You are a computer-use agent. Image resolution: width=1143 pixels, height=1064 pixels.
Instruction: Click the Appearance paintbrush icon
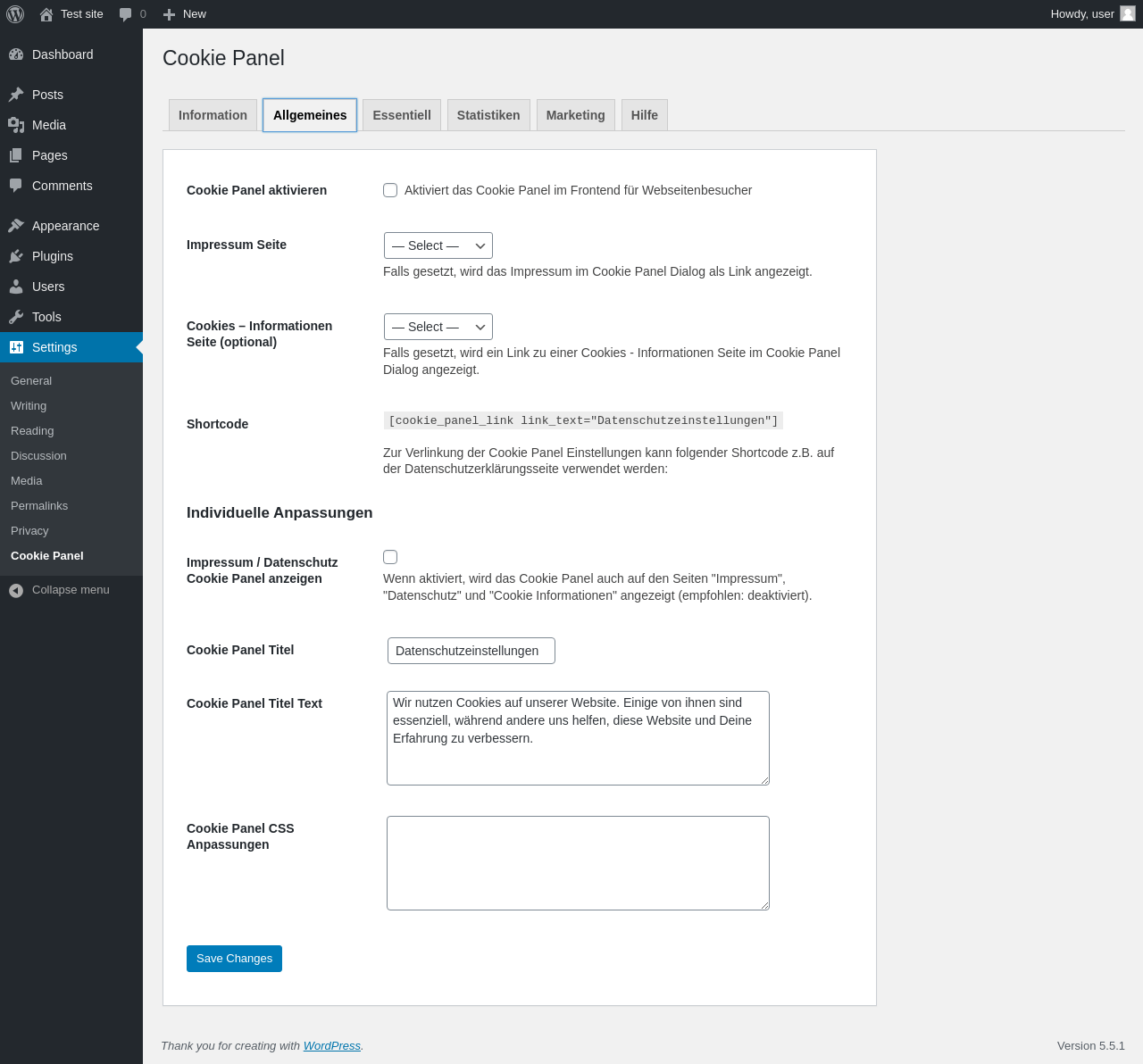pyautogui.click(x=16, y=226)
